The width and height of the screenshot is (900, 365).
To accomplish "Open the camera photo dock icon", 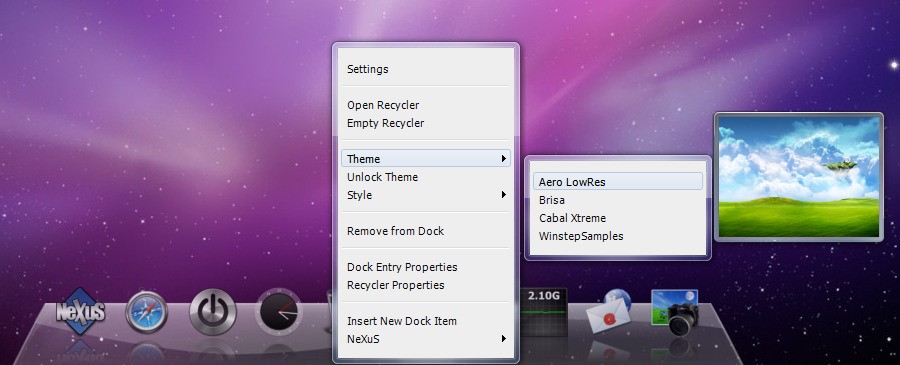I will pyautogui.click(x=675, y=312).
